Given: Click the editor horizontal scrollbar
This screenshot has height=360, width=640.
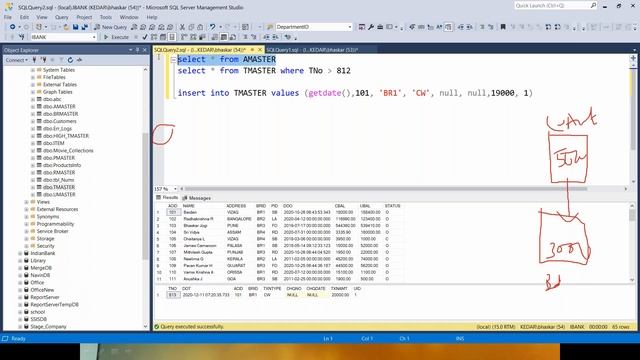Looking at the screenshot, I should coord(386,189).
